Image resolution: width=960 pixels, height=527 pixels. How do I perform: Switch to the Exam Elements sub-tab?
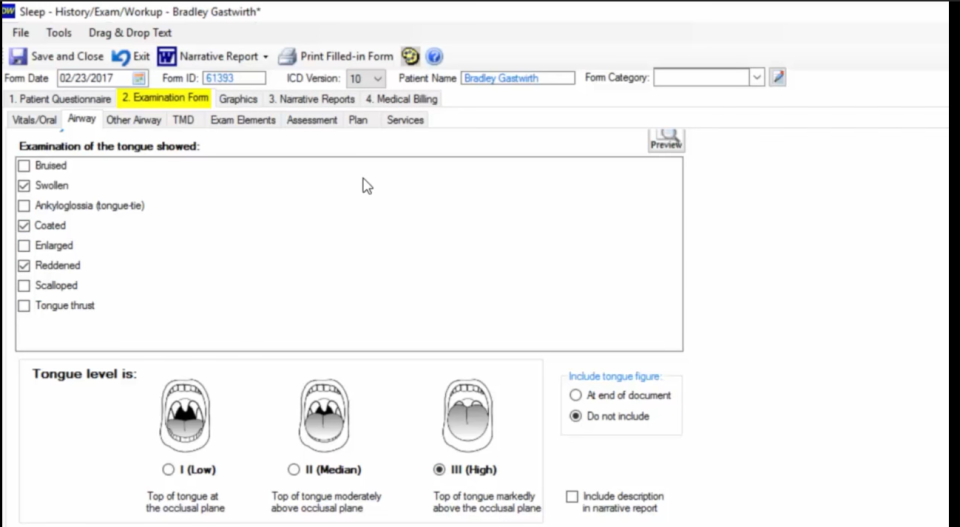(x=243, y=120)
